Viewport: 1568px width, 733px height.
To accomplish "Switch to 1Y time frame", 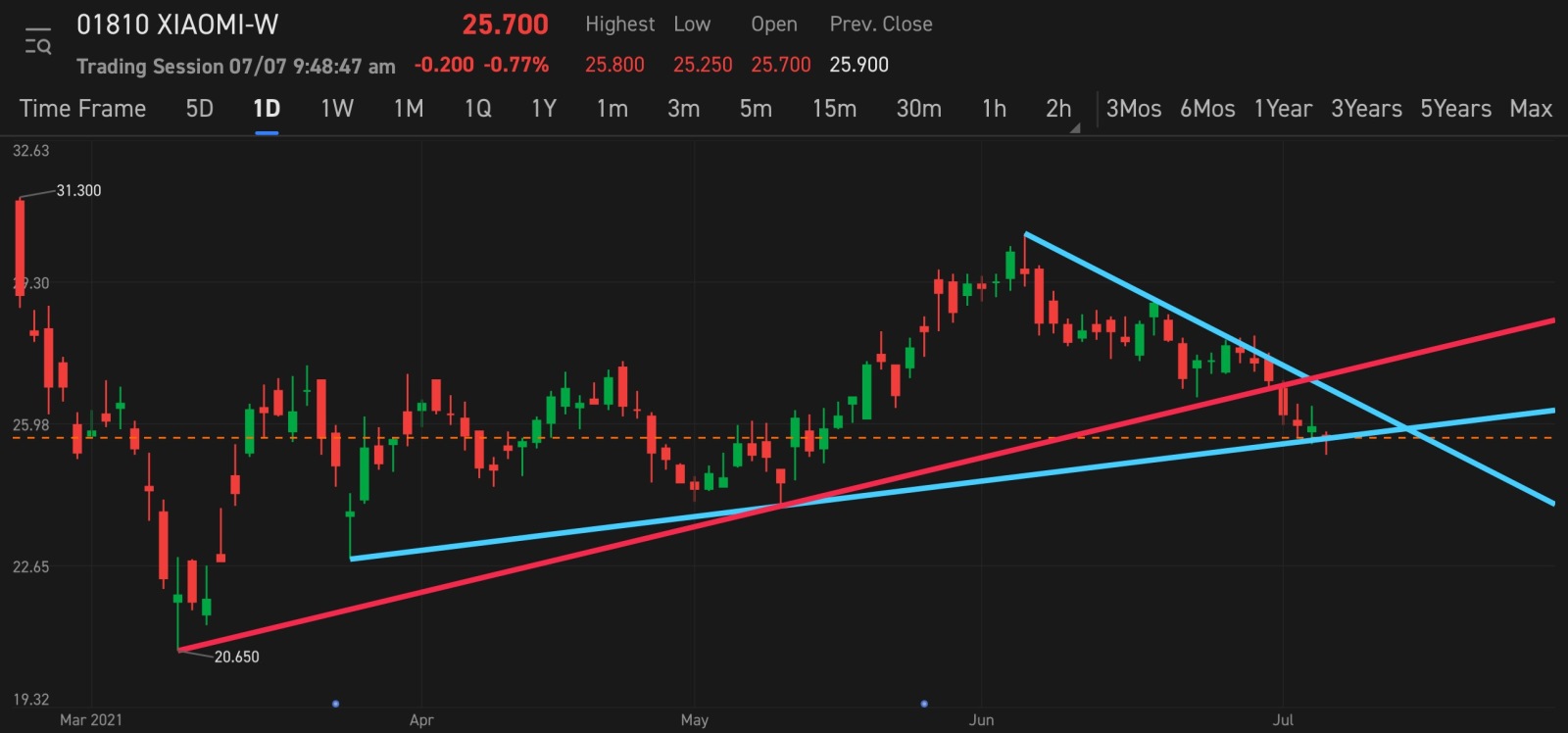I will point(544,109).
